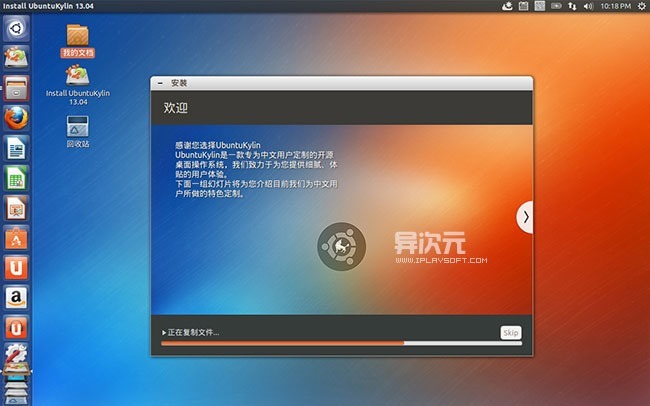Launch Firefox web browser from the launcher
The width and height of the screenshot is (650, 406).
(x=16, y=118)
